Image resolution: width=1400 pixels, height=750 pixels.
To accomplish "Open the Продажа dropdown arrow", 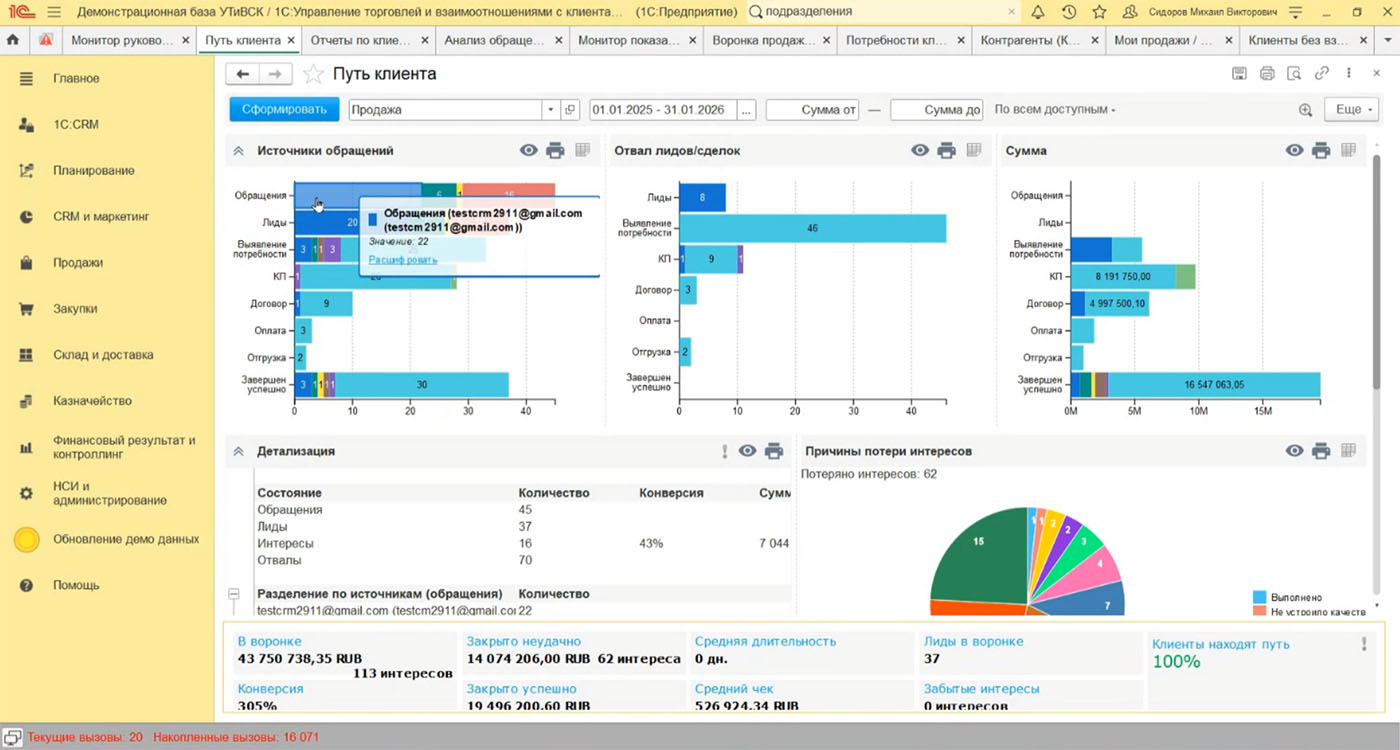I will (x=550, y=110).
